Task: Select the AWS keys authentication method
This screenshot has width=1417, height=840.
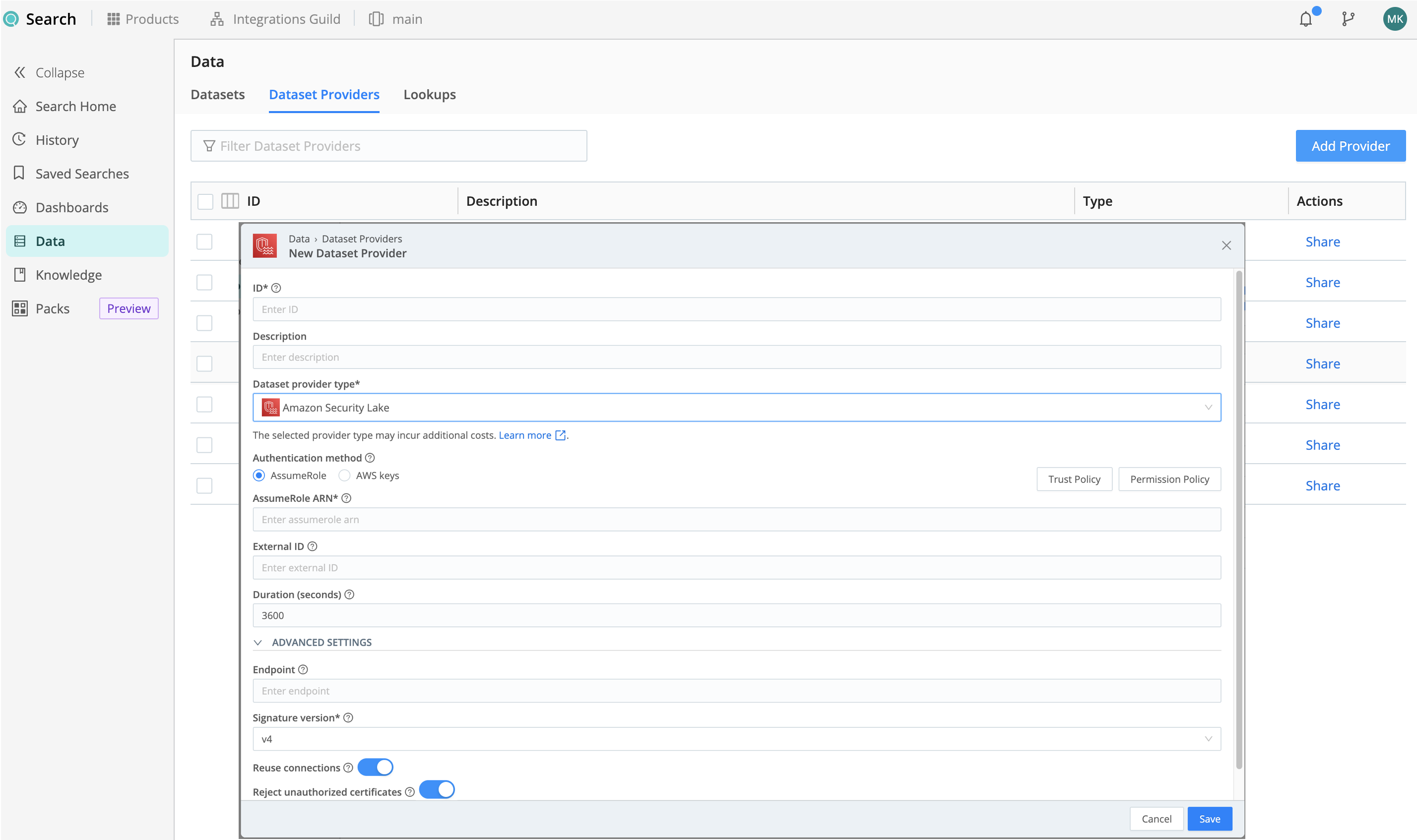Action: pos(344,476)
